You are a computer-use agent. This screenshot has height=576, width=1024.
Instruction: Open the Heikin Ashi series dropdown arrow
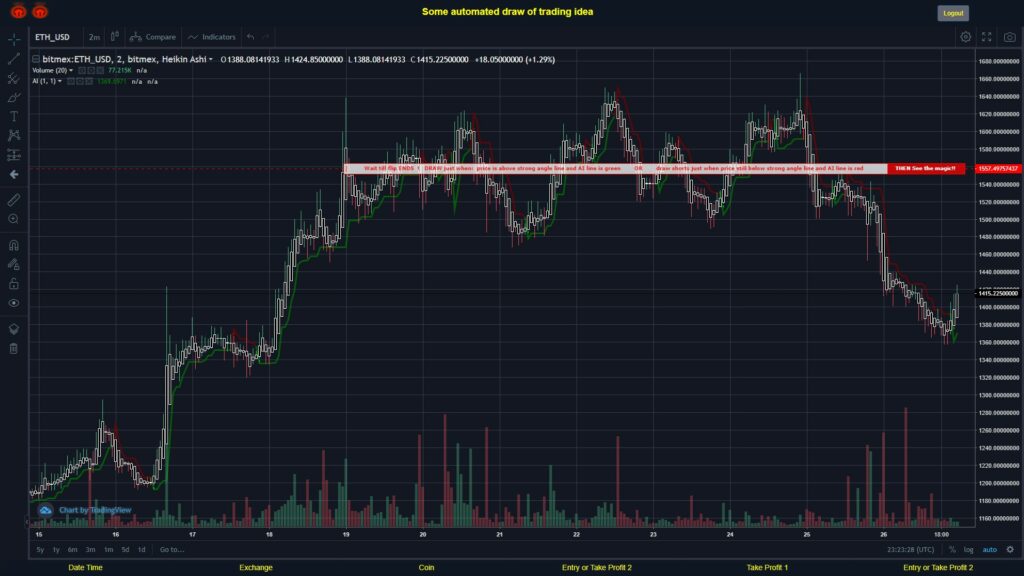[x=210, y=60]
